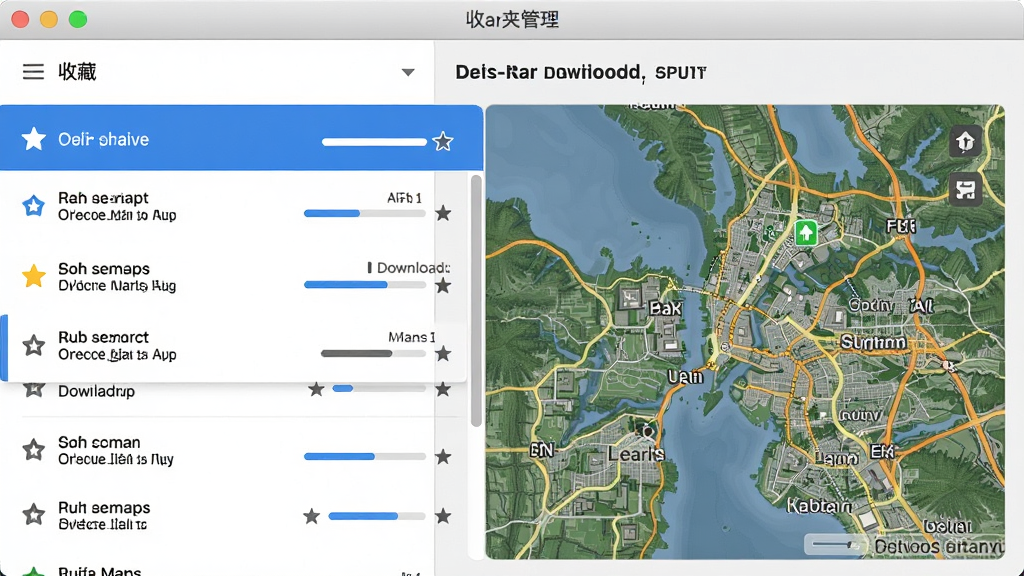Click the transit icon button on the map
Viewport: 1024px width, 576px height.
(965, 190)
